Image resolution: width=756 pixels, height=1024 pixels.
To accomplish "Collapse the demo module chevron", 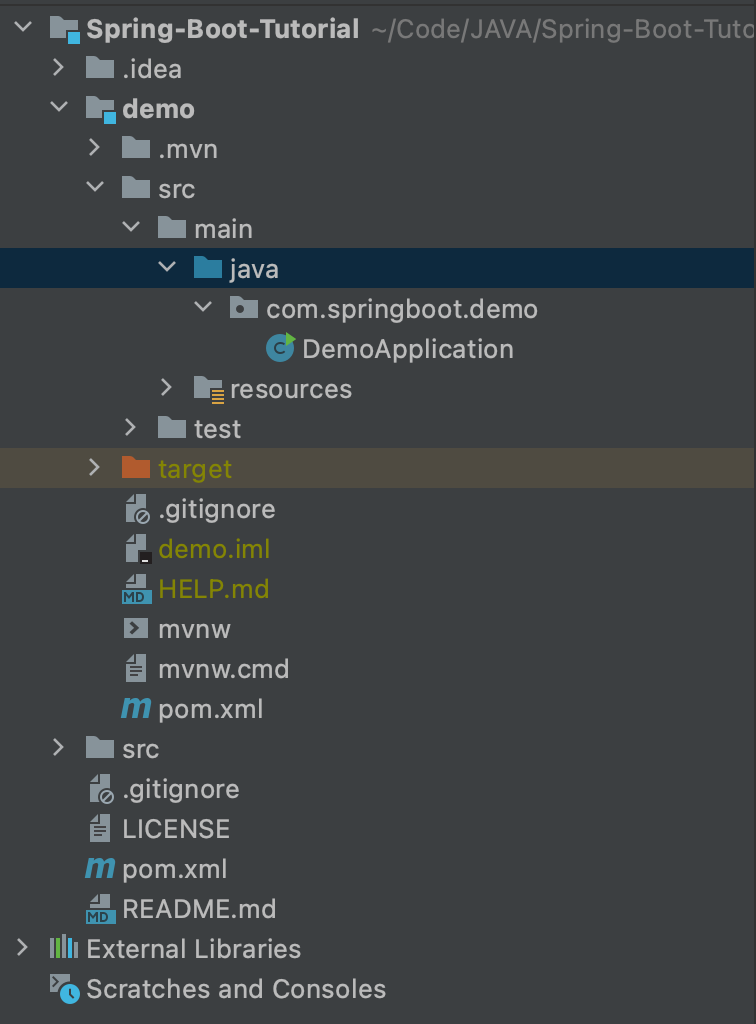I will click(59, 106).
